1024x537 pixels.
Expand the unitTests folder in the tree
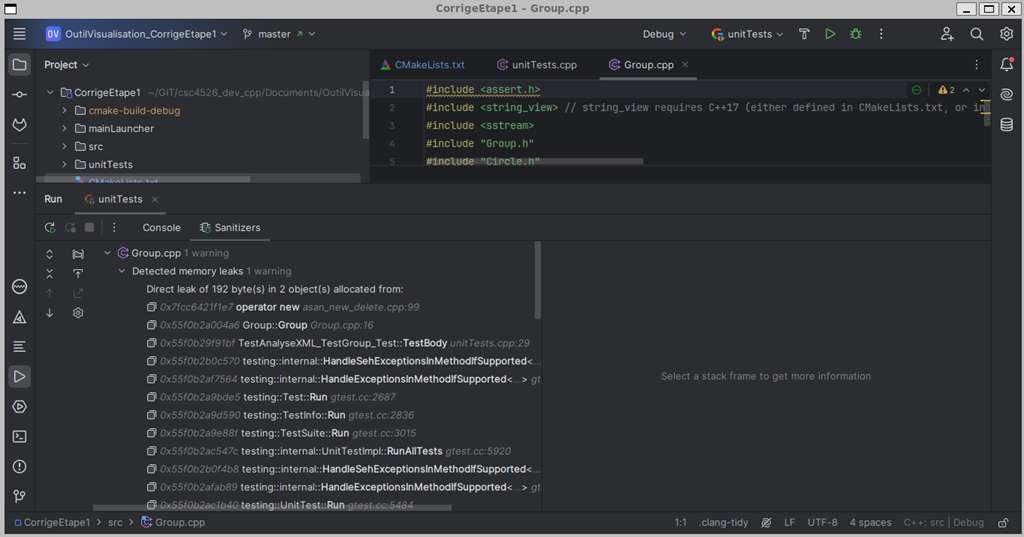[x=64, y=165]
